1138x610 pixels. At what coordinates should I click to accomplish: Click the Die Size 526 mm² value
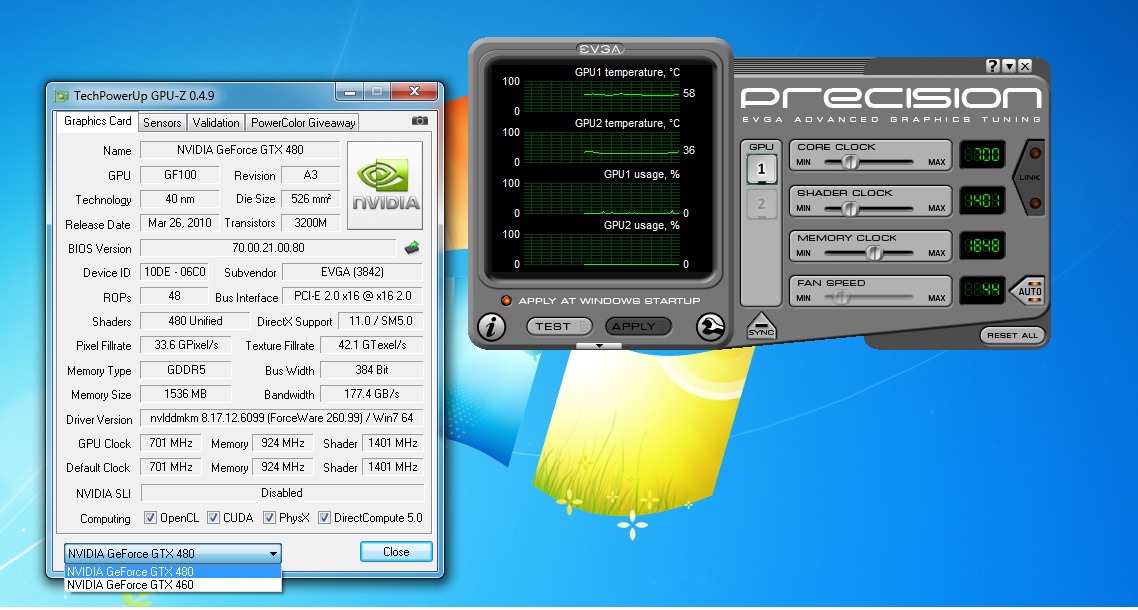(311, 199)
